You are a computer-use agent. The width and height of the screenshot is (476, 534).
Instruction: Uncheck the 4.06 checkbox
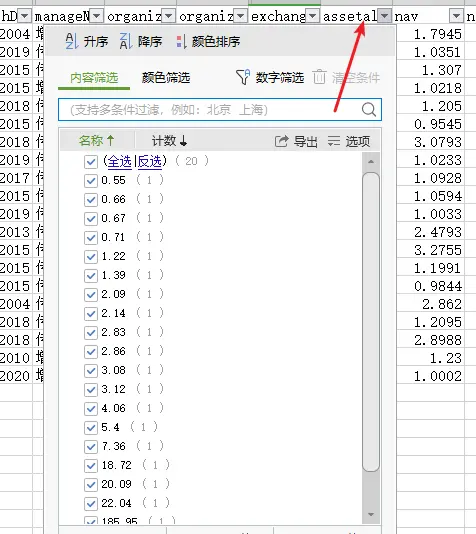(91, 409)
